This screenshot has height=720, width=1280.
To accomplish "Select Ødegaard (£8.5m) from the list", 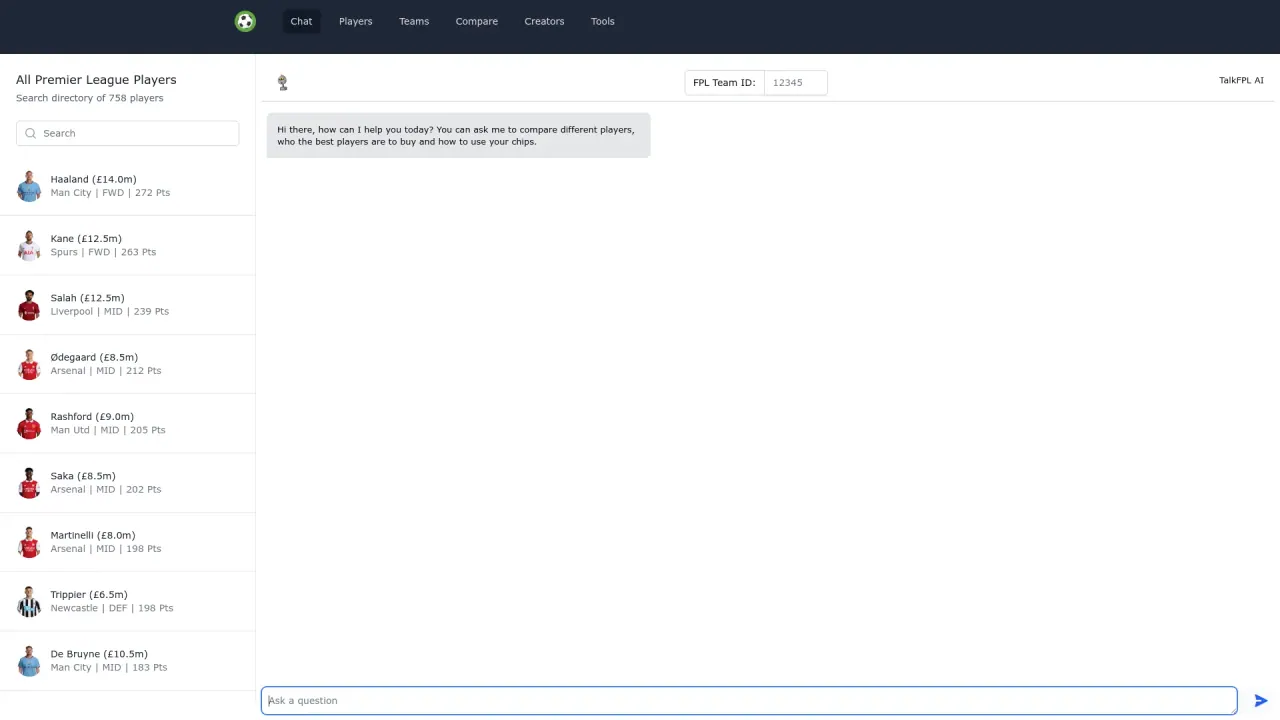I will pos(128,364).
